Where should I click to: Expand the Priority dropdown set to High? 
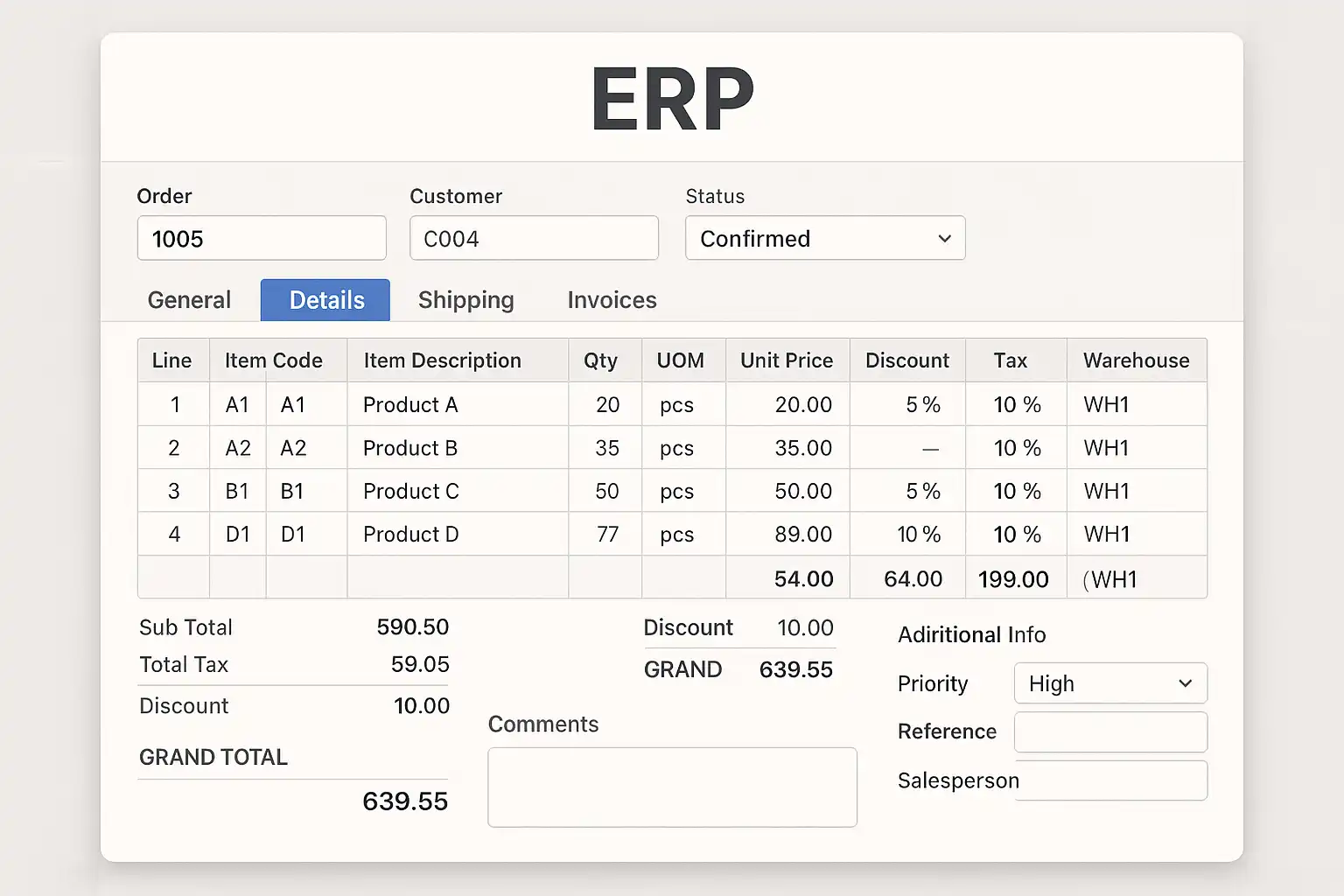[x=1109, y=683]
